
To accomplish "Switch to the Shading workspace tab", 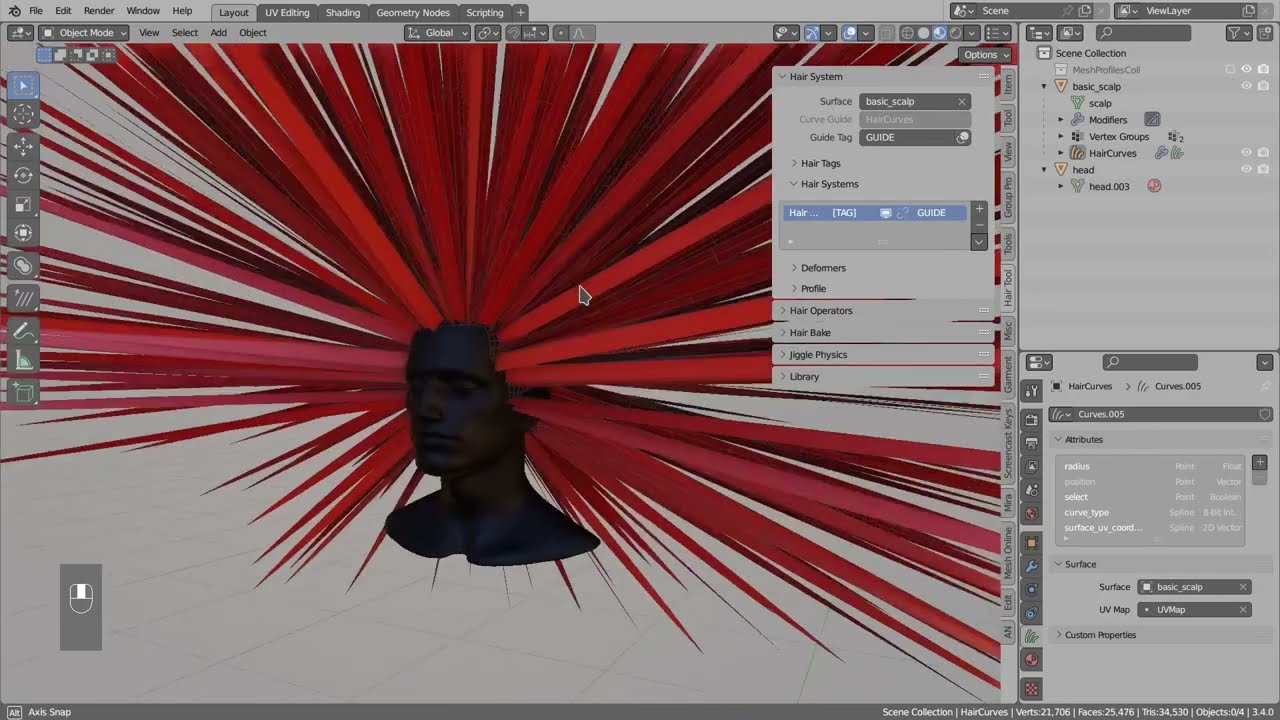I will (x=343, y=13).
